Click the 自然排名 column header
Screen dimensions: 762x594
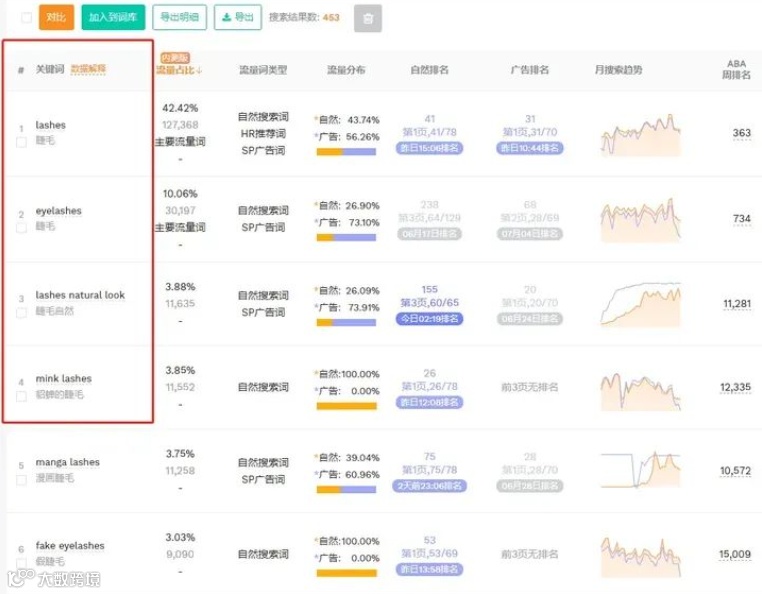[429, 70]
